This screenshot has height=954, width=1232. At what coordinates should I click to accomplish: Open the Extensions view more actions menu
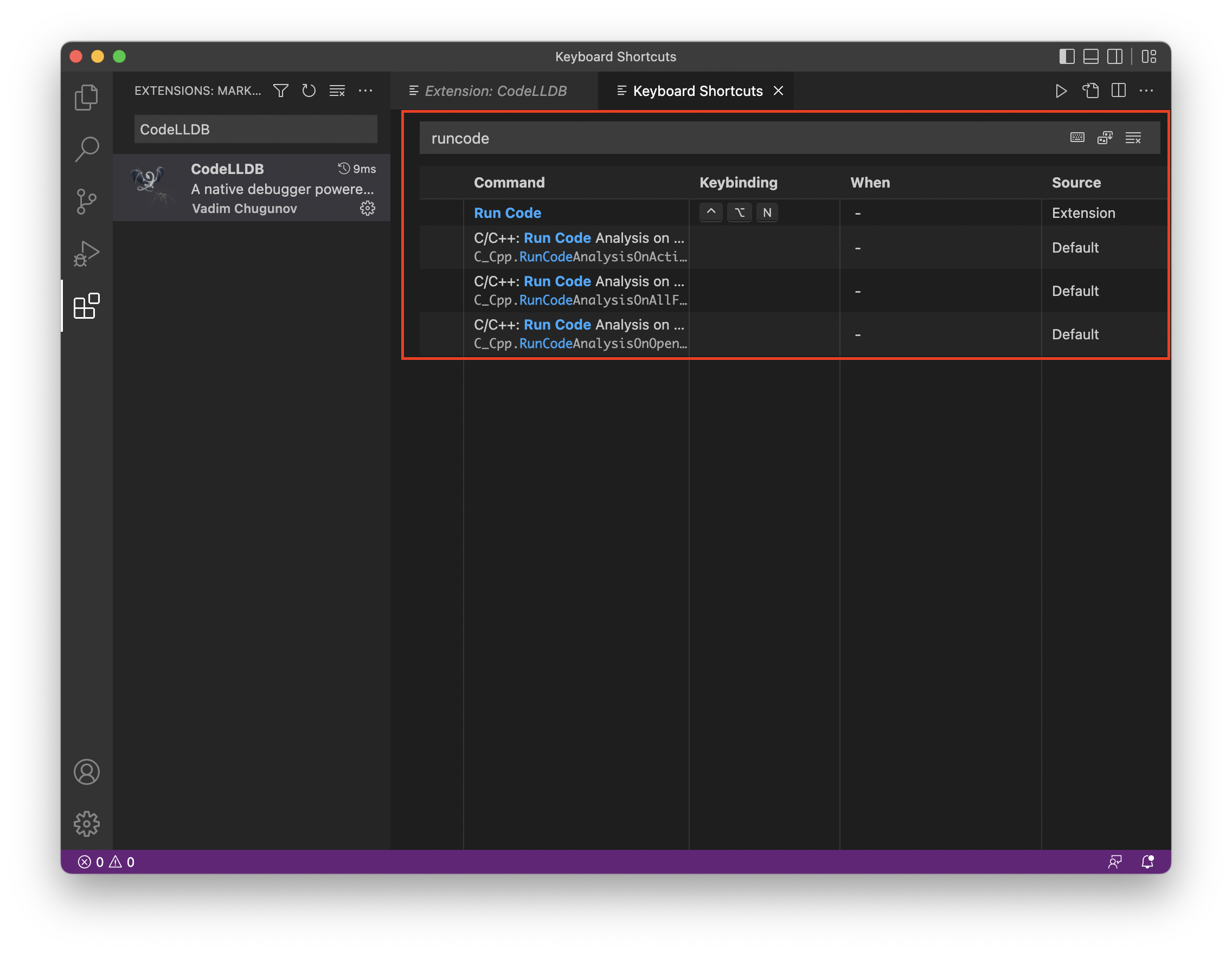365,91
